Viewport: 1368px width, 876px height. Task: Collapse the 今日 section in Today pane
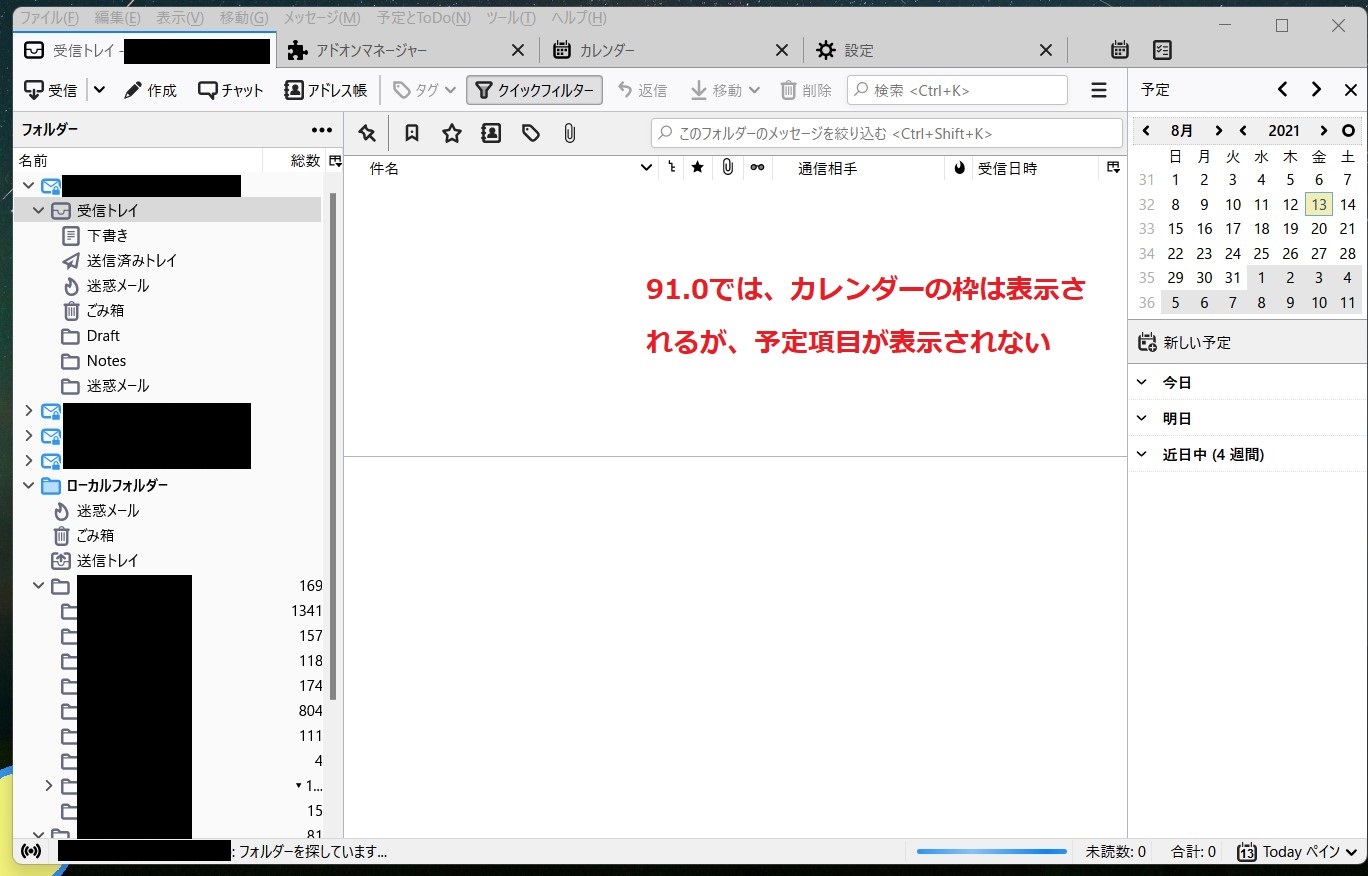pos(1142,382)
